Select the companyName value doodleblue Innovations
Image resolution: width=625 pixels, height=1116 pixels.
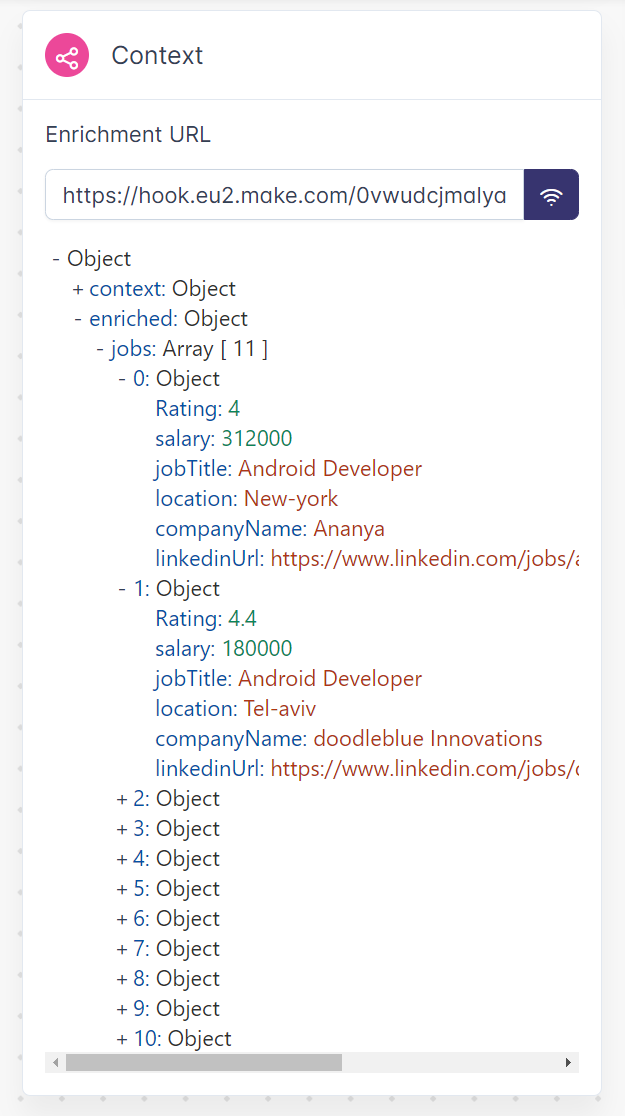tap(427, 739)
